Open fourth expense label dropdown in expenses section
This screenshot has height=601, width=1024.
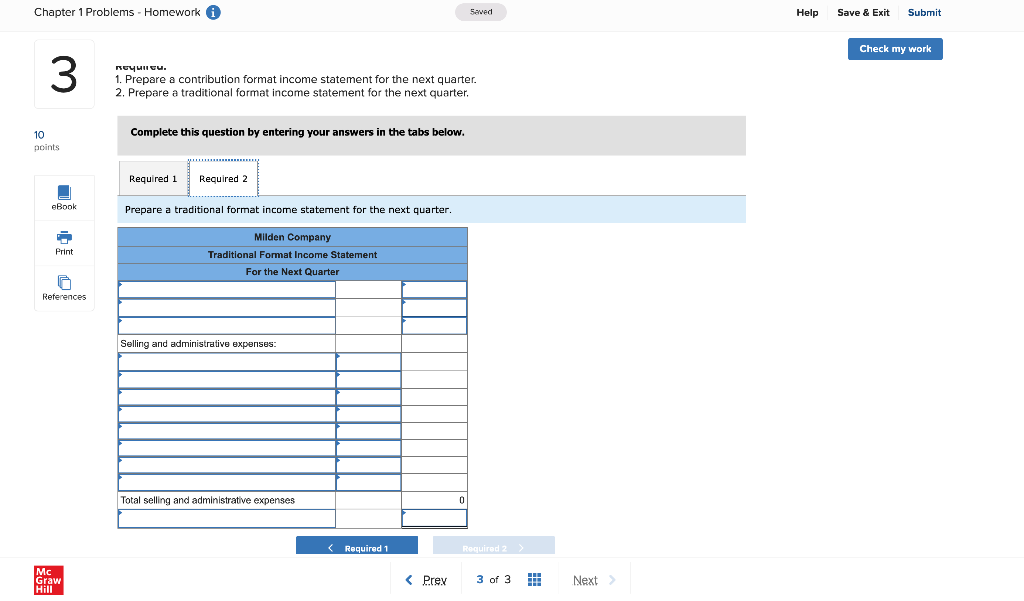click(x=227, y=414)
